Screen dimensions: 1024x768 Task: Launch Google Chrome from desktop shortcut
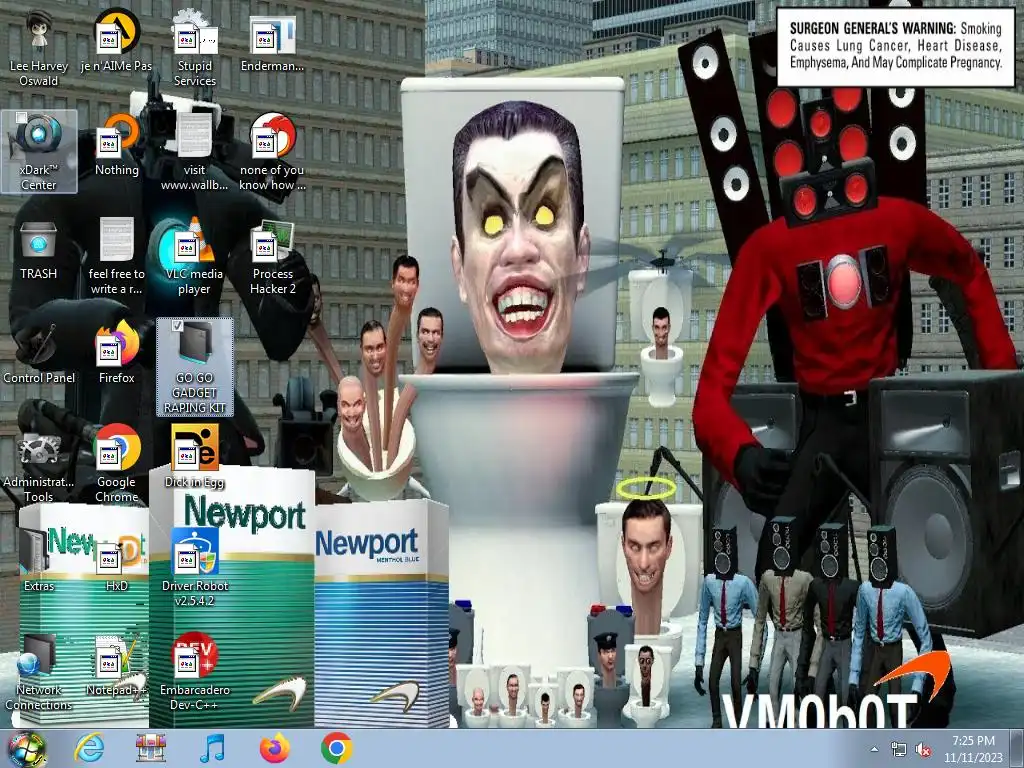click(116, 464)
